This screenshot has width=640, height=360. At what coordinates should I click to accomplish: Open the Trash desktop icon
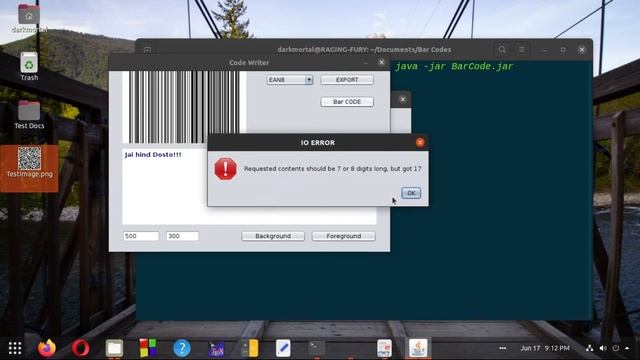coord(29,66)
